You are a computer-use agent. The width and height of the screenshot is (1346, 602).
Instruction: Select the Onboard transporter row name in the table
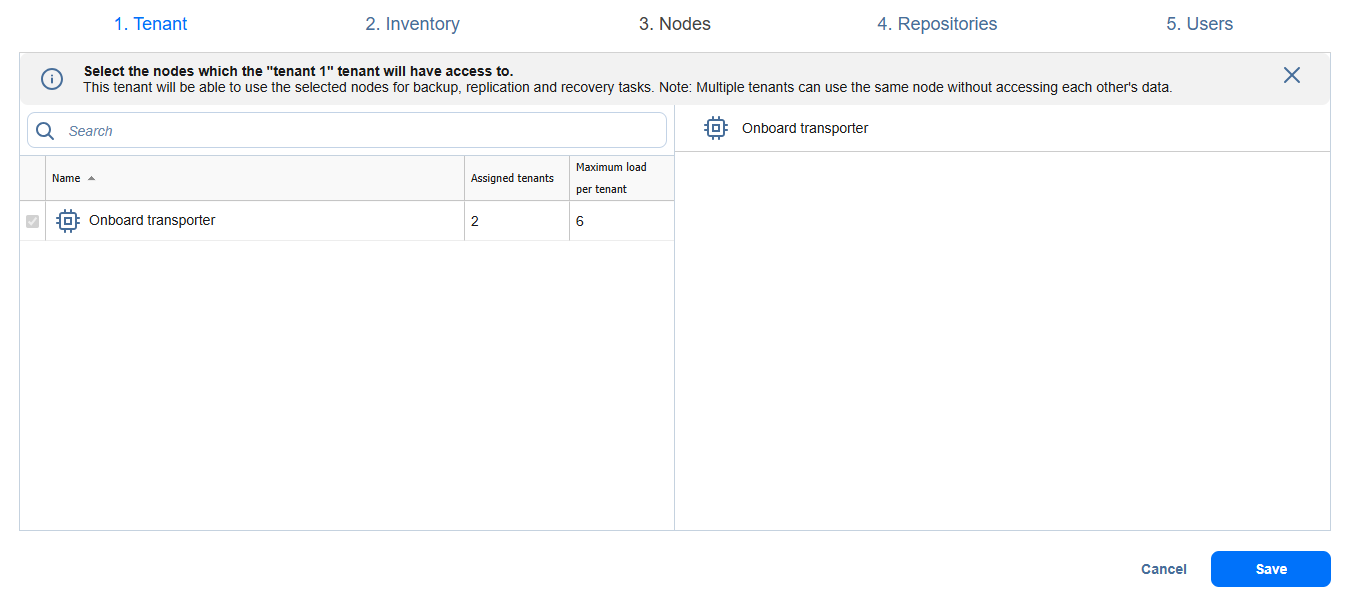[152, 220]
